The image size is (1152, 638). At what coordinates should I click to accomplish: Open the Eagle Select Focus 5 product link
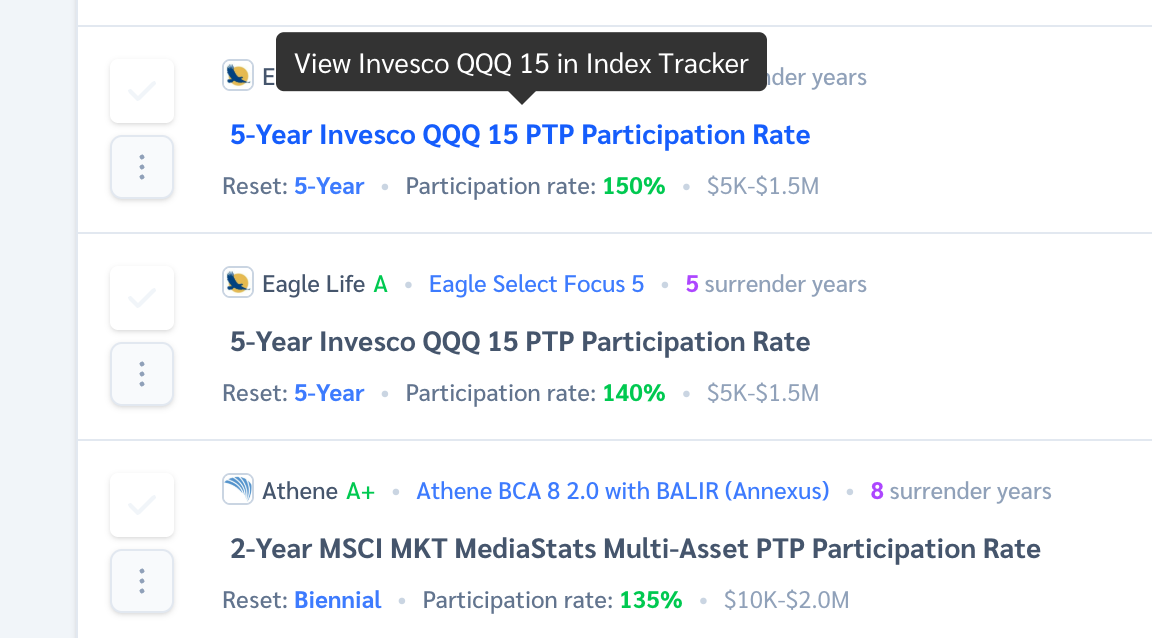tap(536, 284)
